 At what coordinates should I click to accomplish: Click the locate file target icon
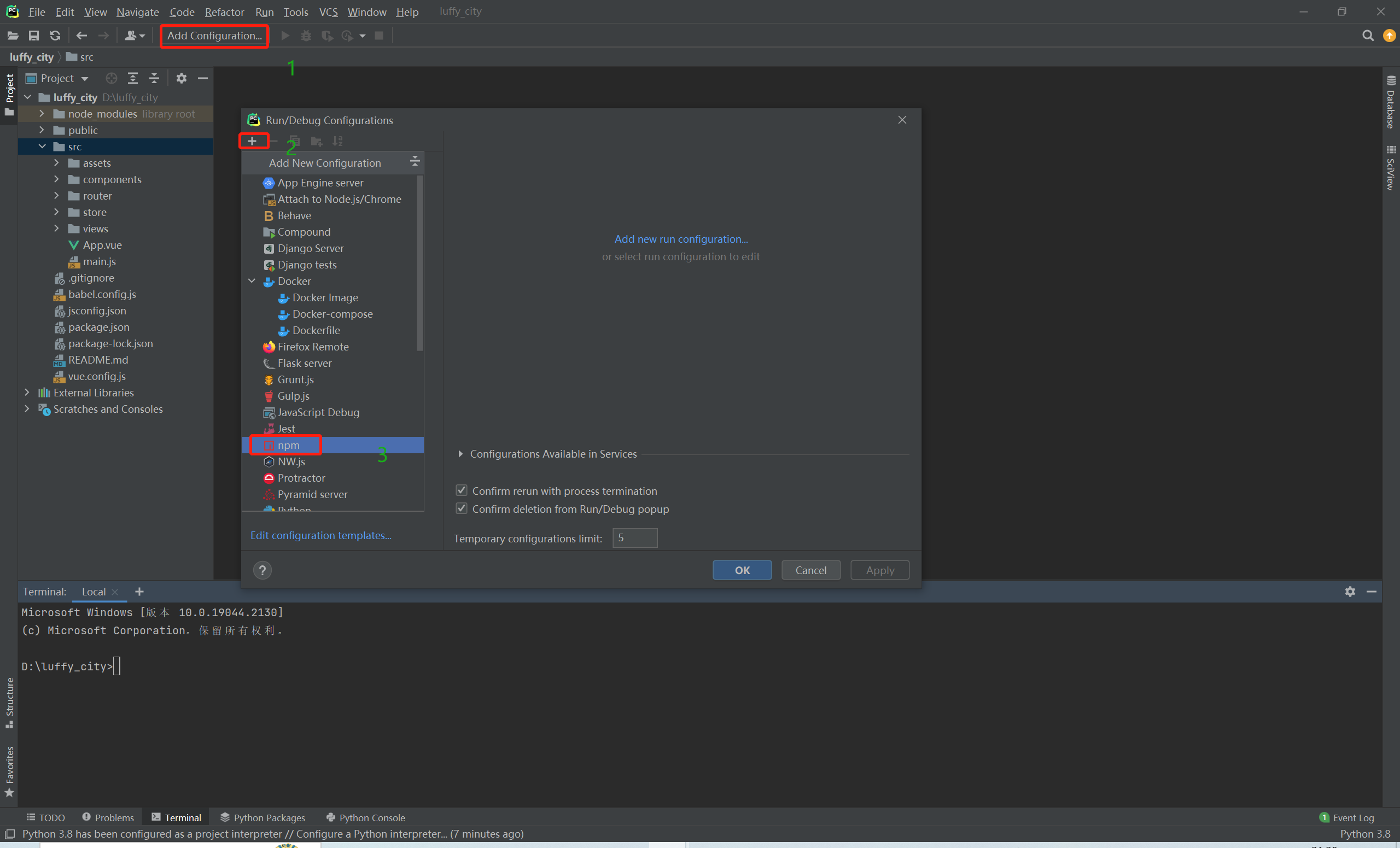(112, 78)
